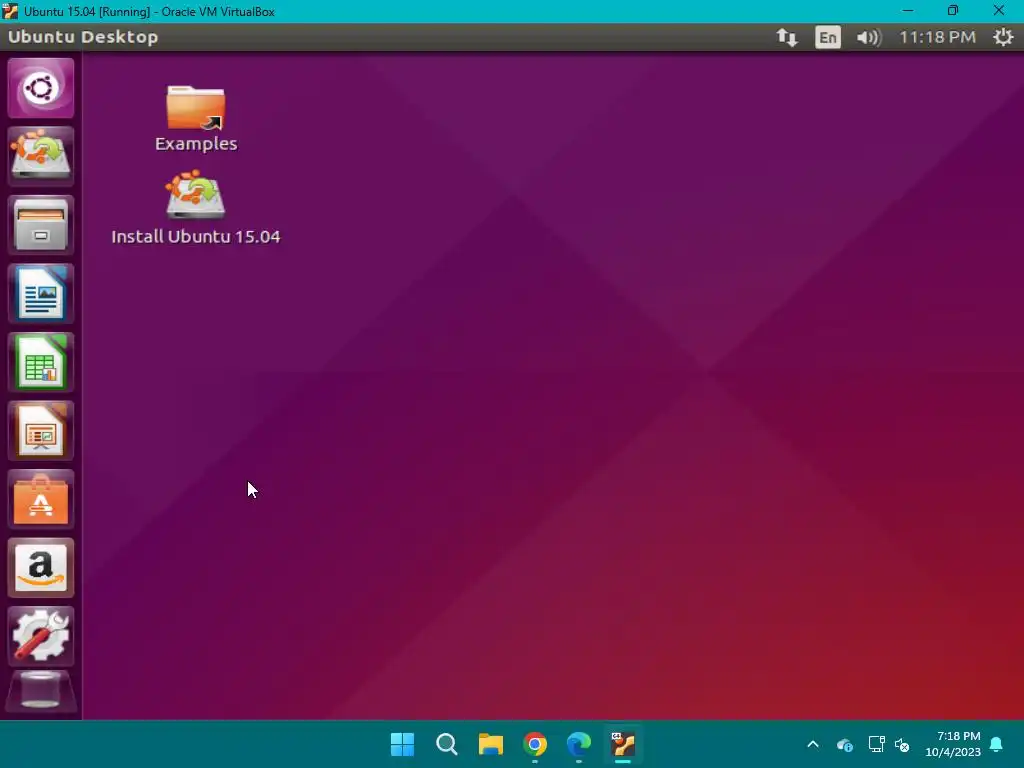Open the Ubuntu Dash search launcher

pyautogui.click(x=40, y=88)
